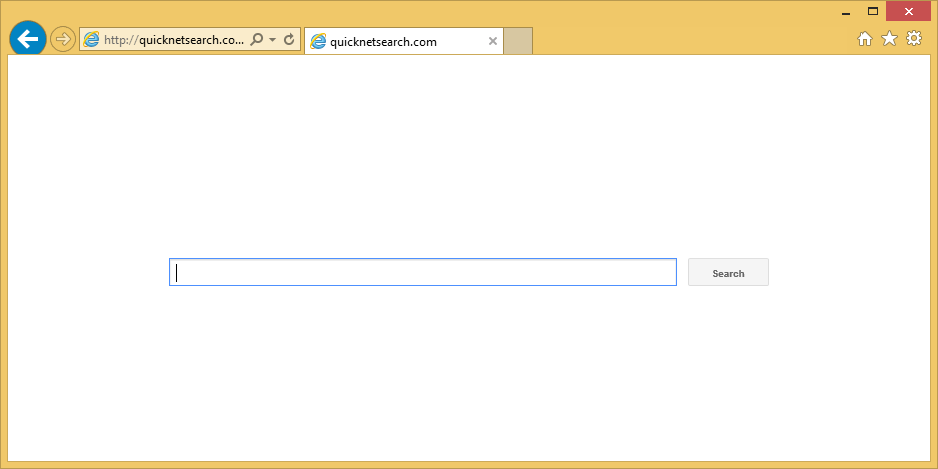Close the quicknetsearch.com tab
This screenshot has width=938, height=469.
point(492,42)
